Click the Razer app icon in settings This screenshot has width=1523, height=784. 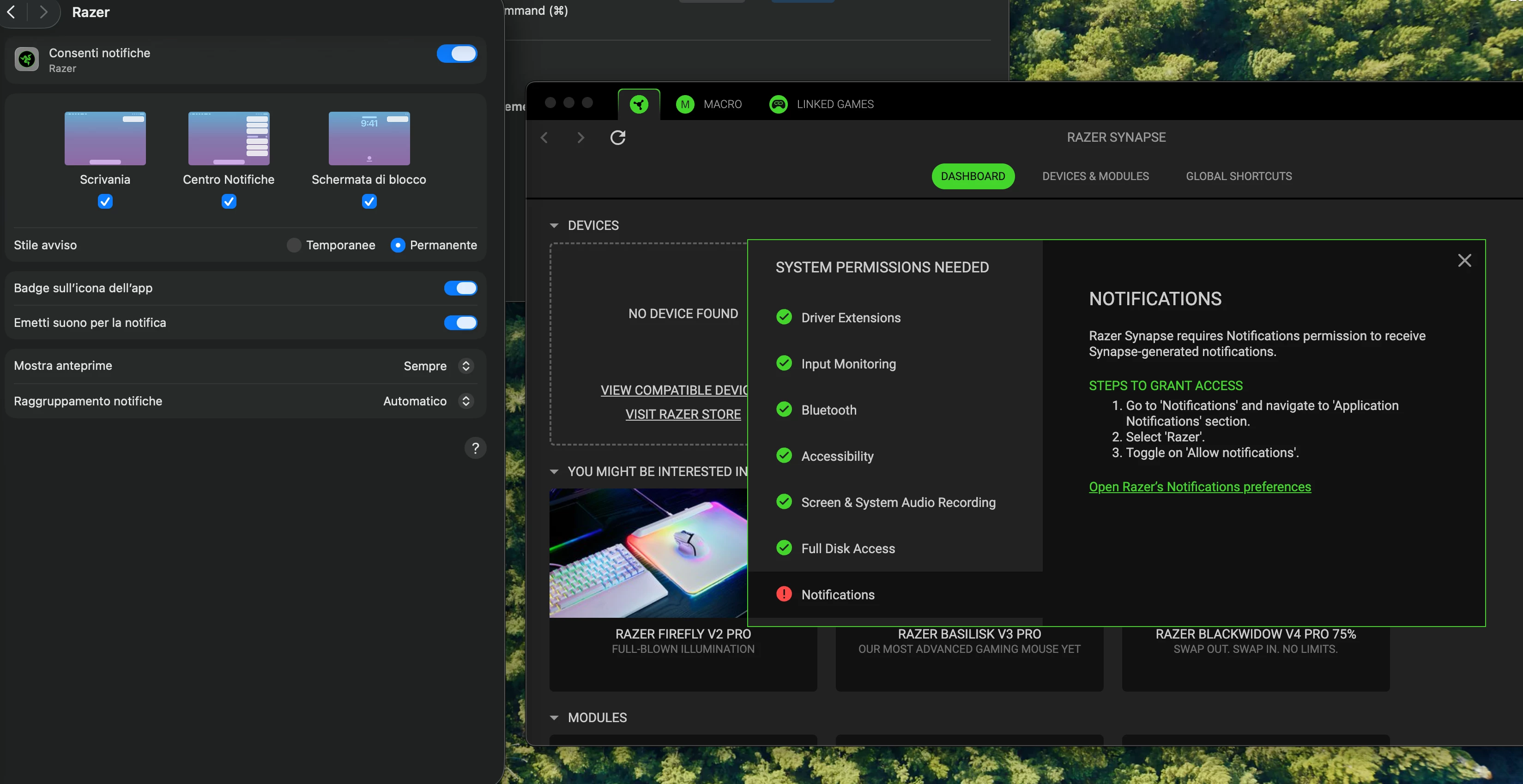pyautogui.click(x=27, y=59)
